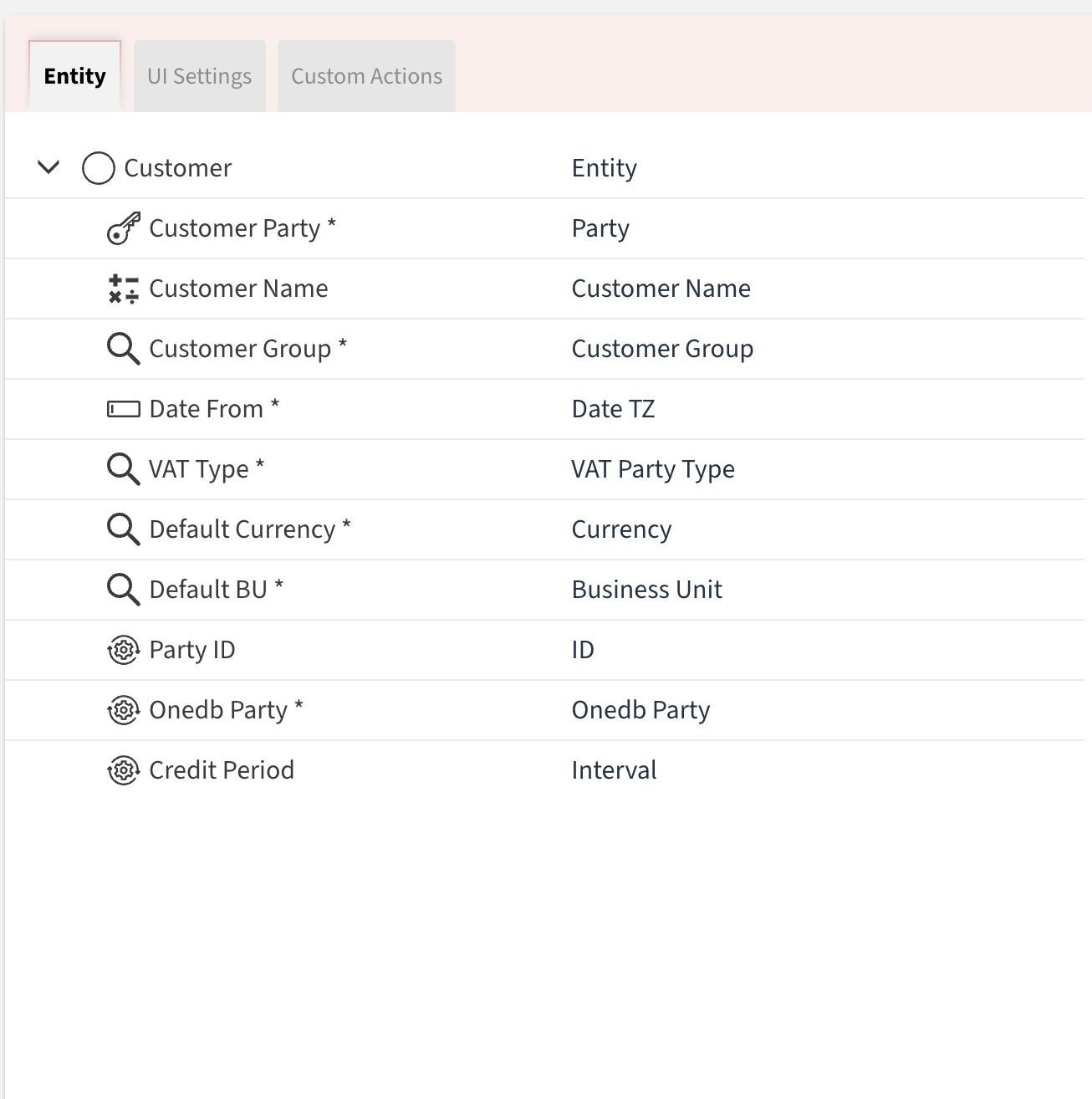
Task: Open the Entity type dropdown for Customer
Action: point(604,168)
